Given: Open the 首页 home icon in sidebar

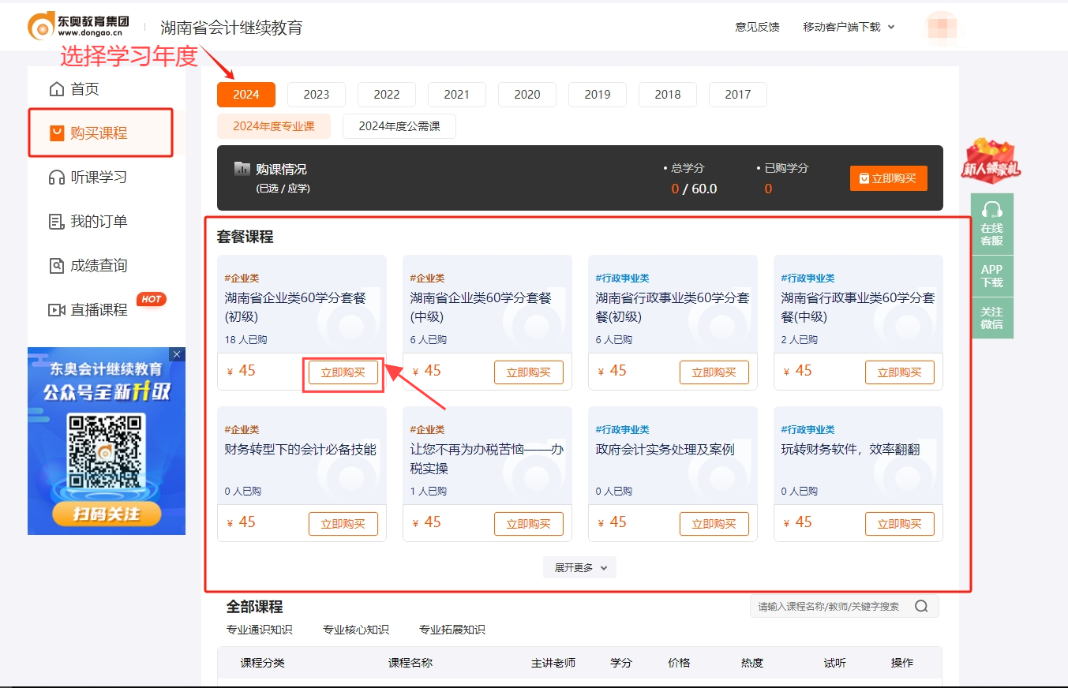Looking at the screenshot, I should (x=57, y=90).
